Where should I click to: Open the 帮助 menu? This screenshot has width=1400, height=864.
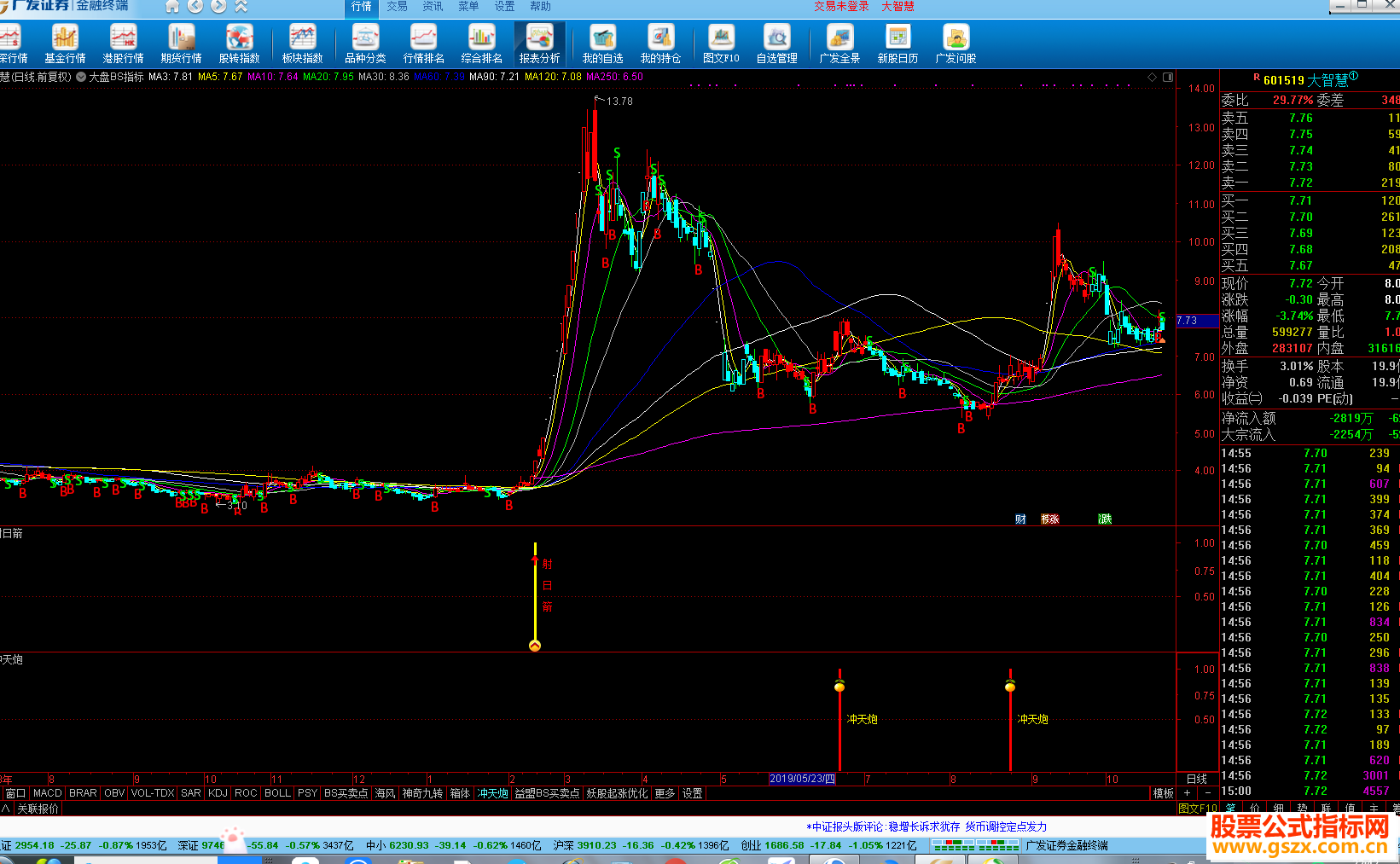click(540, 6)
